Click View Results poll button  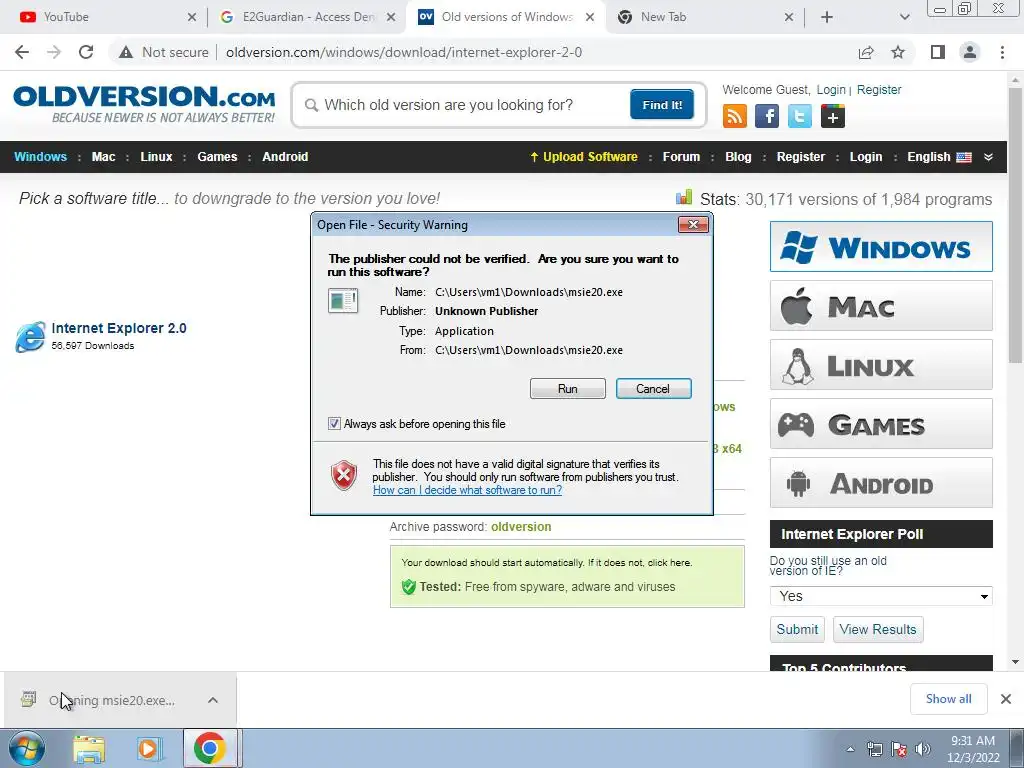point(878,630)
